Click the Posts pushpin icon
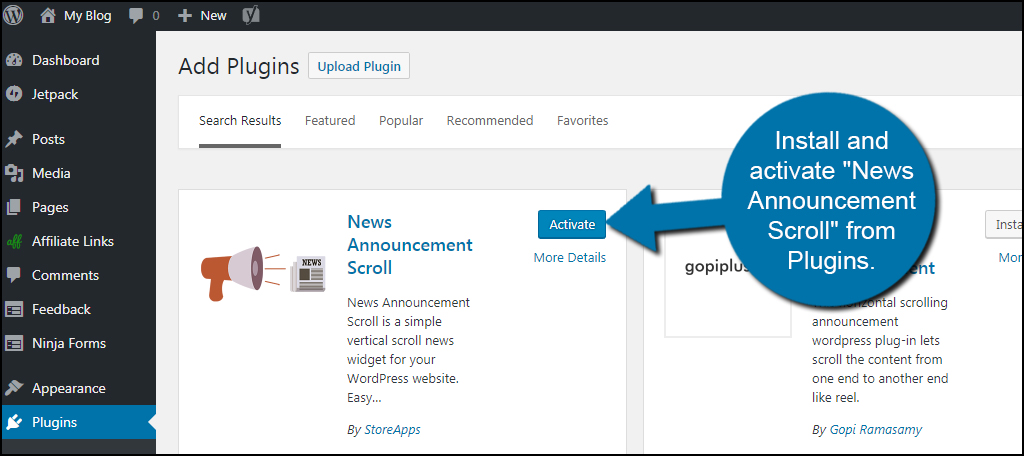Image resolution: width=1024 pixels, height=456 pixels. (x=14, y=140)
